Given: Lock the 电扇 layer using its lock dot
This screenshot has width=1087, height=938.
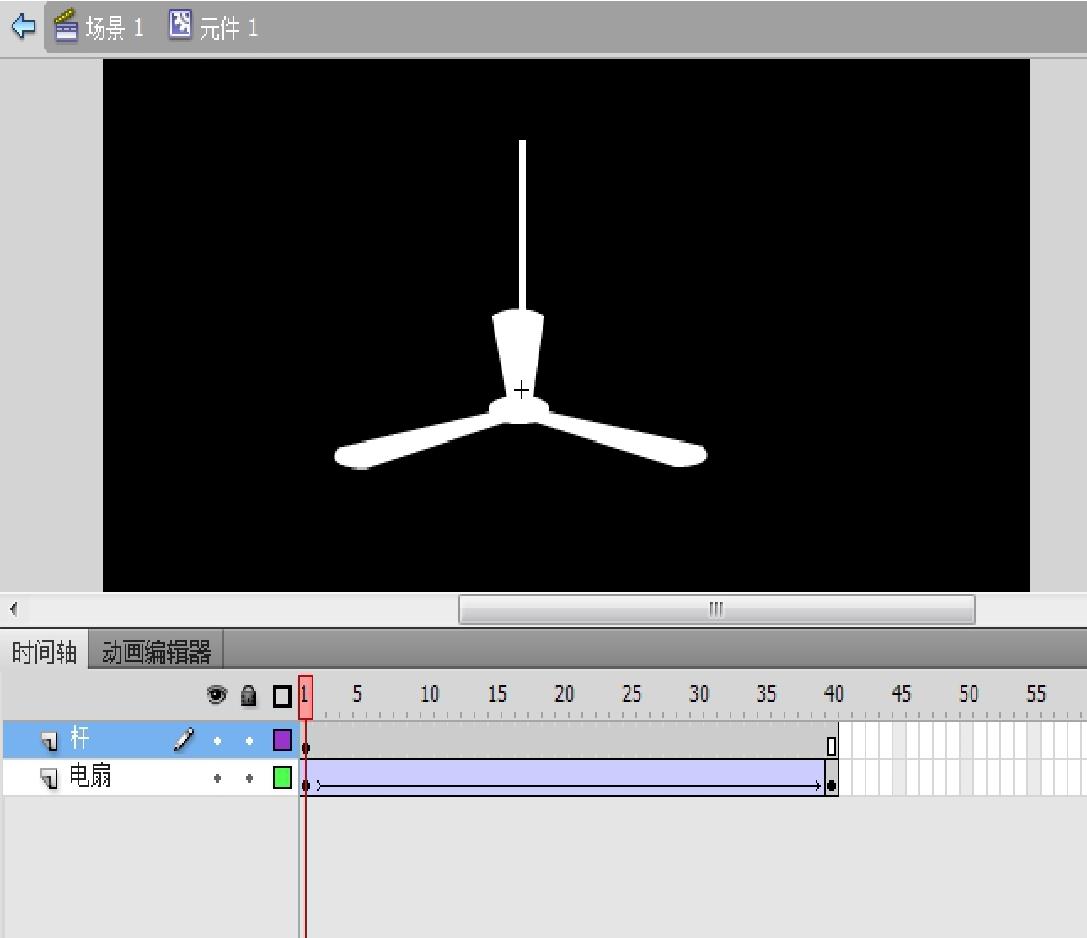Looking at the screenshot, I should click(249, 778).
